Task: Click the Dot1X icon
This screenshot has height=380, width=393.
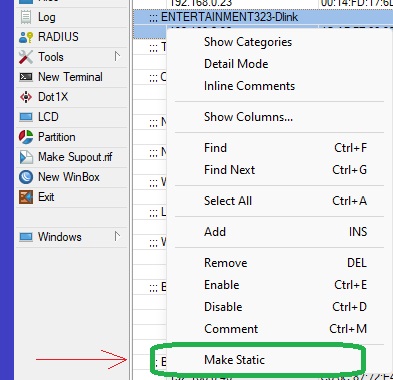Action: pos(26,97)
